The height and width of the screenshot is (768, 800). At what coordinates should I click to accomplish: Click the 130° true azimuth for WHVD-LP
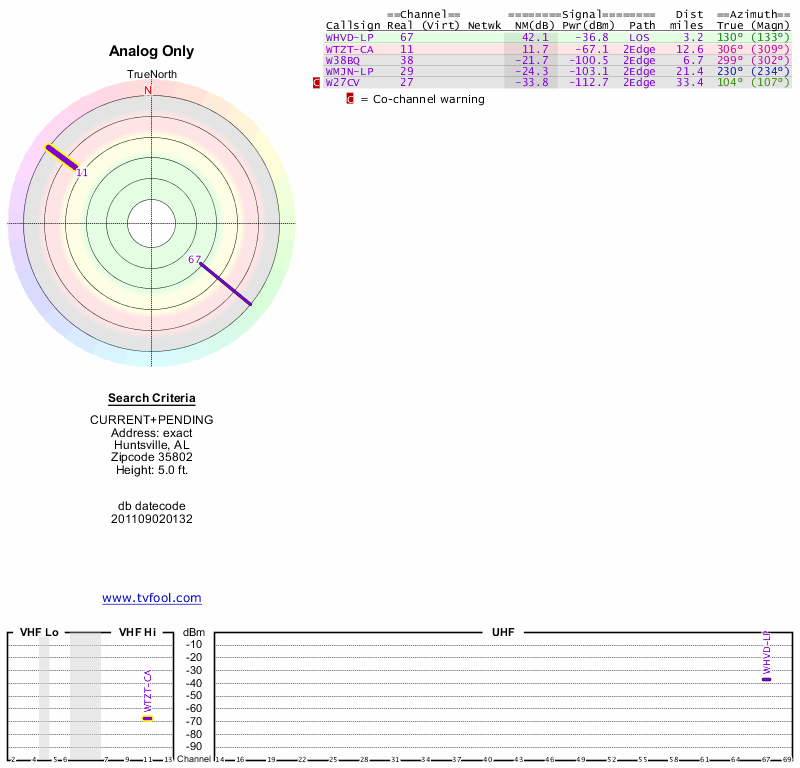tap(730, 38)
